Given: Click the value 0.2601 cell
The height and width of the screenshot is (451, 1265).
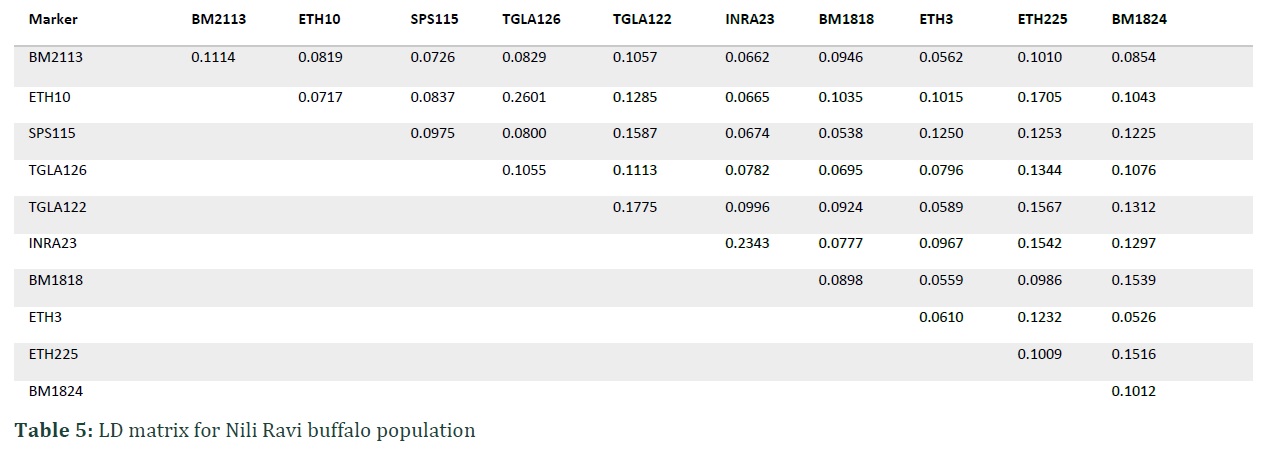Looking at the screenshot, I should pos(524,97).
